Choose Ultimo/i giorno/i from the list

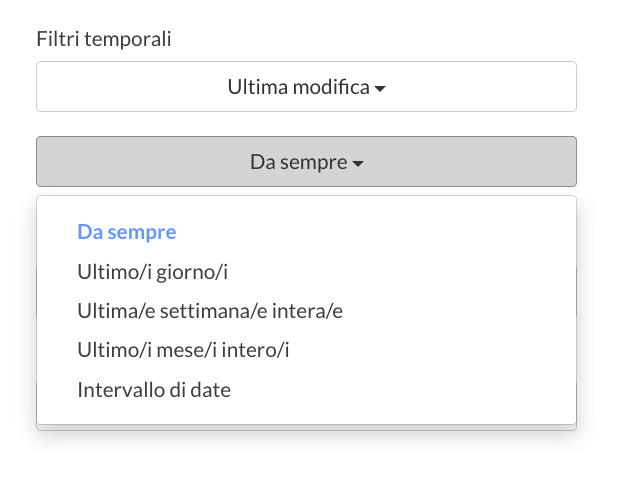[159, 271]
